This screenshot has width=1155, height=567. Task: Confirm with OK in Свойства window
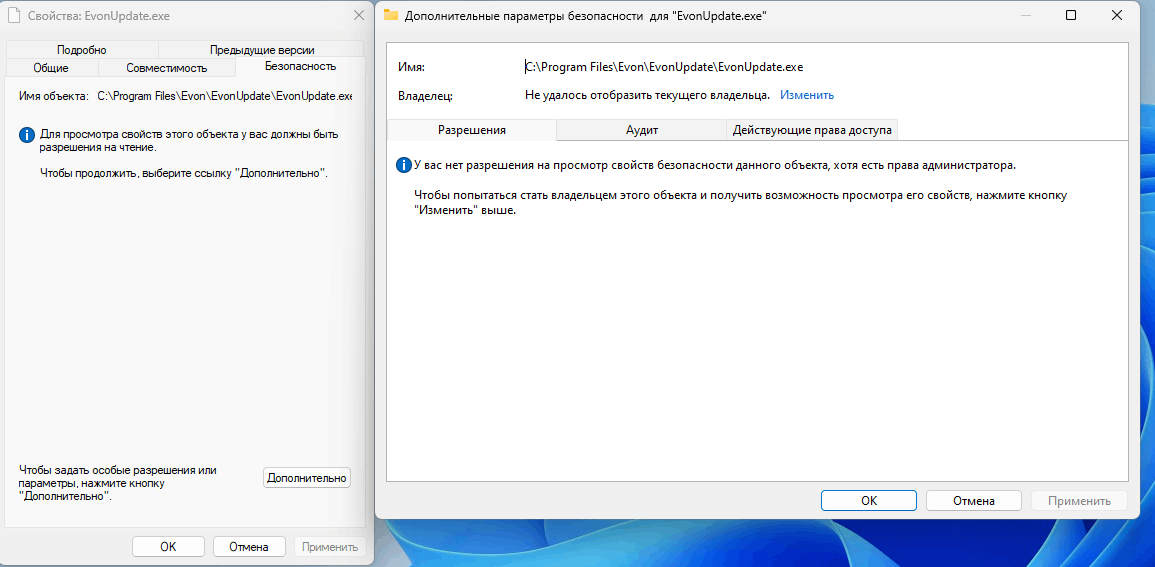point(168,547)
